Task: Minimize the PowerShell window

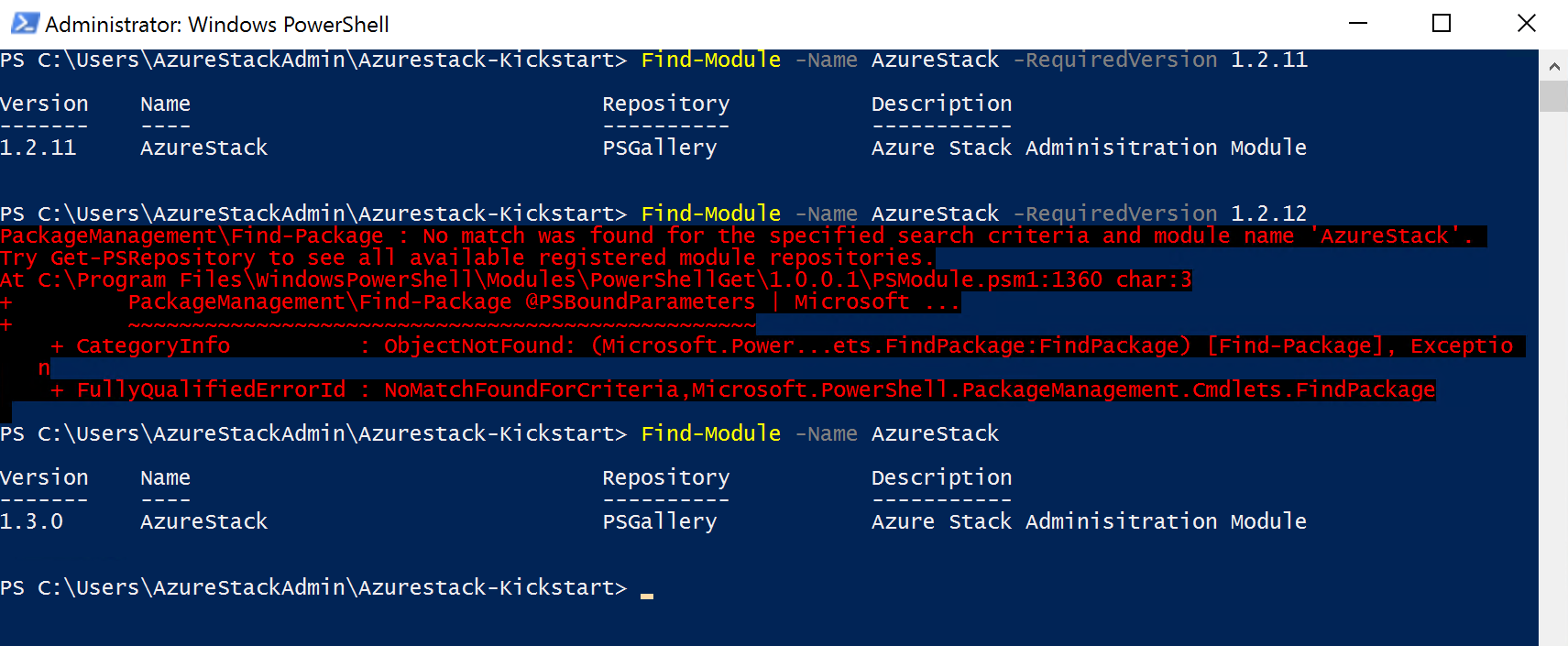Action: click(x=1358, y=23)
